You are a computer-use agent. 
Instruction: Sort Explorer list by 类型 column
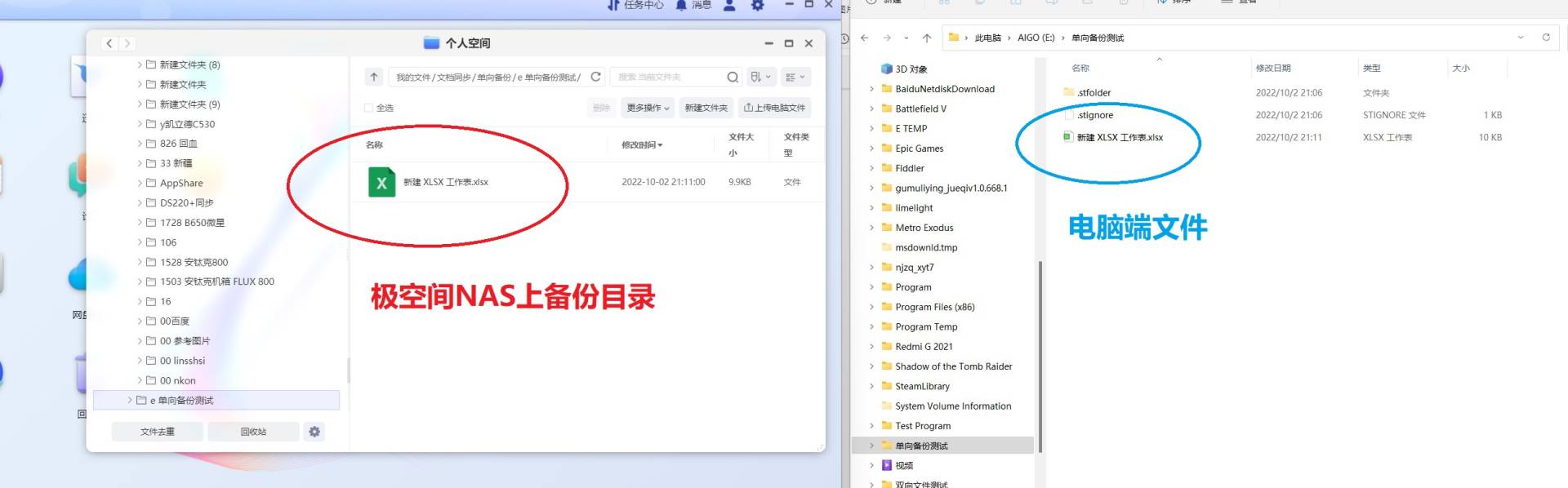coord(1372,69)
